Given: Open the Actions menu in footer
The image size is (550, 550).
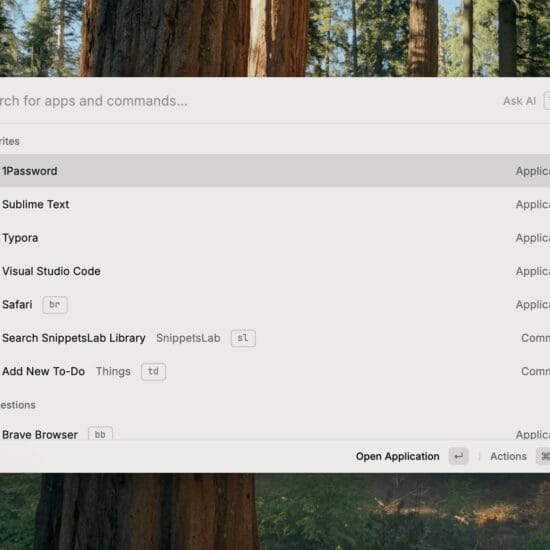Looking at the screenshot, I should point(508,456).
